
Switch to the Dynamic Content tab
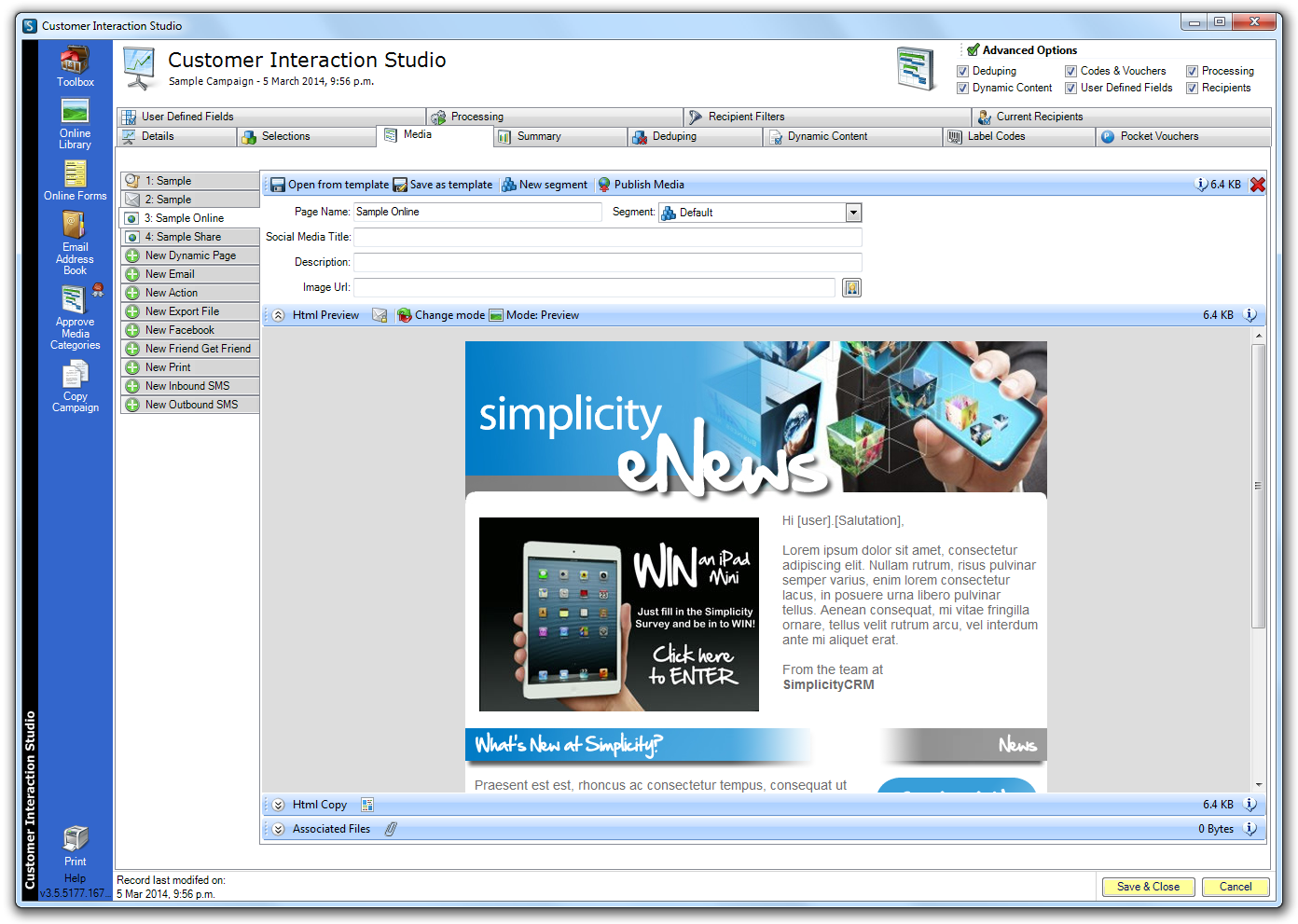coord(852,136)
